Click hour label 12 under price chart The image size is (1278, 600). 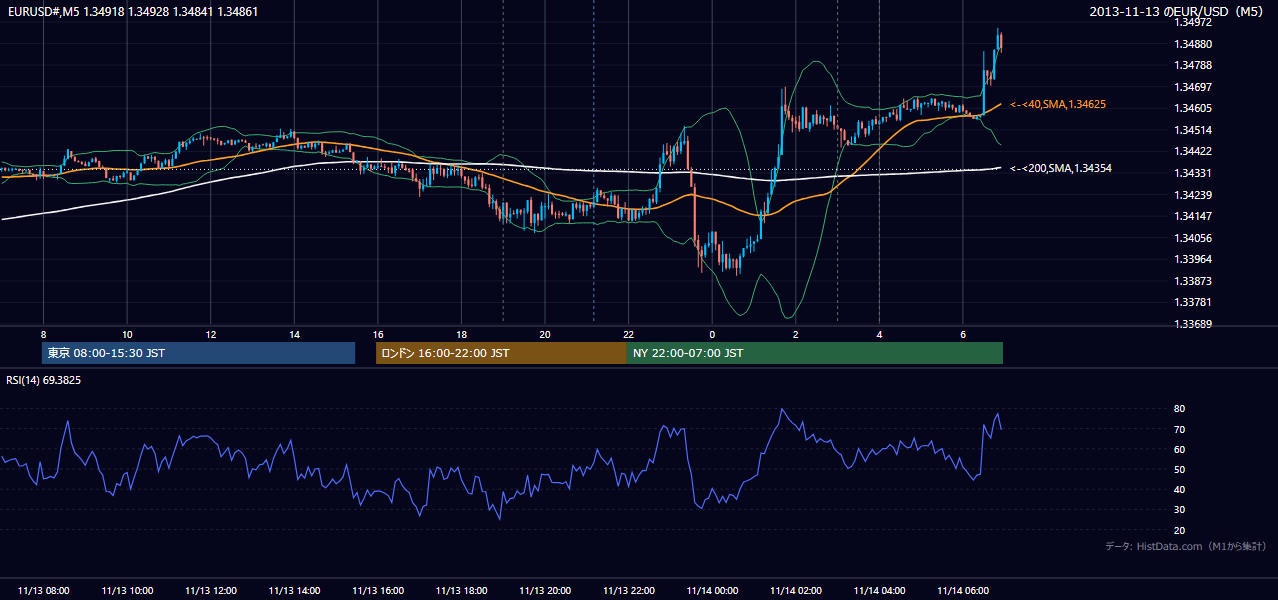(x=211, y=334)
